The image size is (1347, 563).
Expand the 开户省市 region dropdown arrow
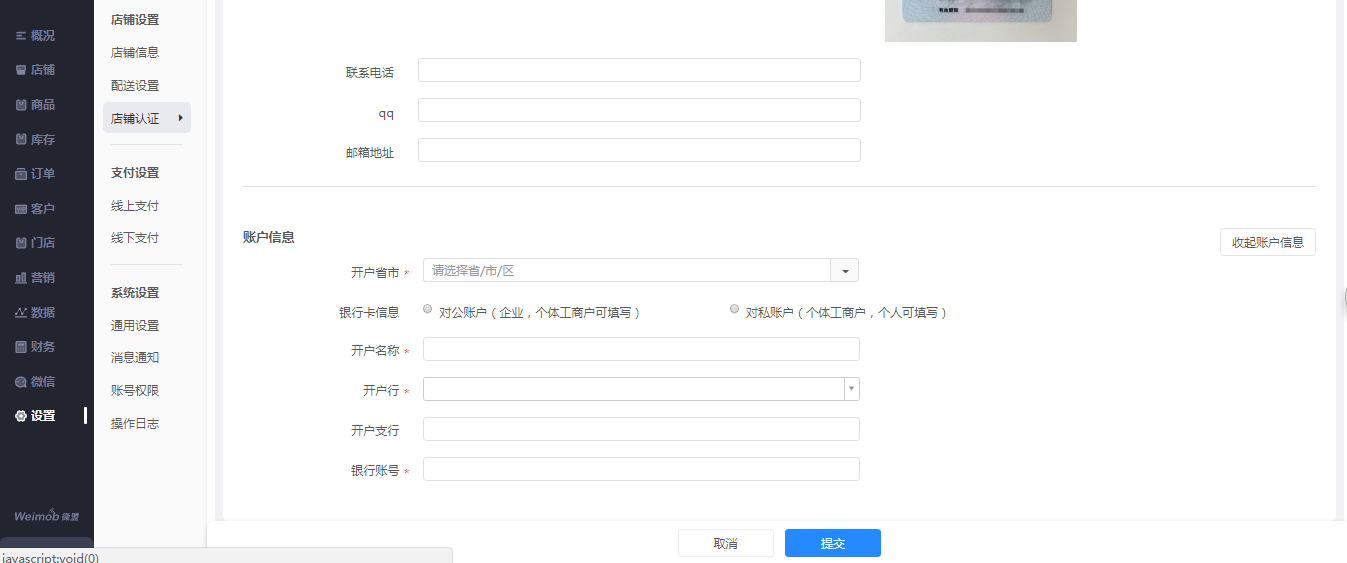(x=845, y=271)
